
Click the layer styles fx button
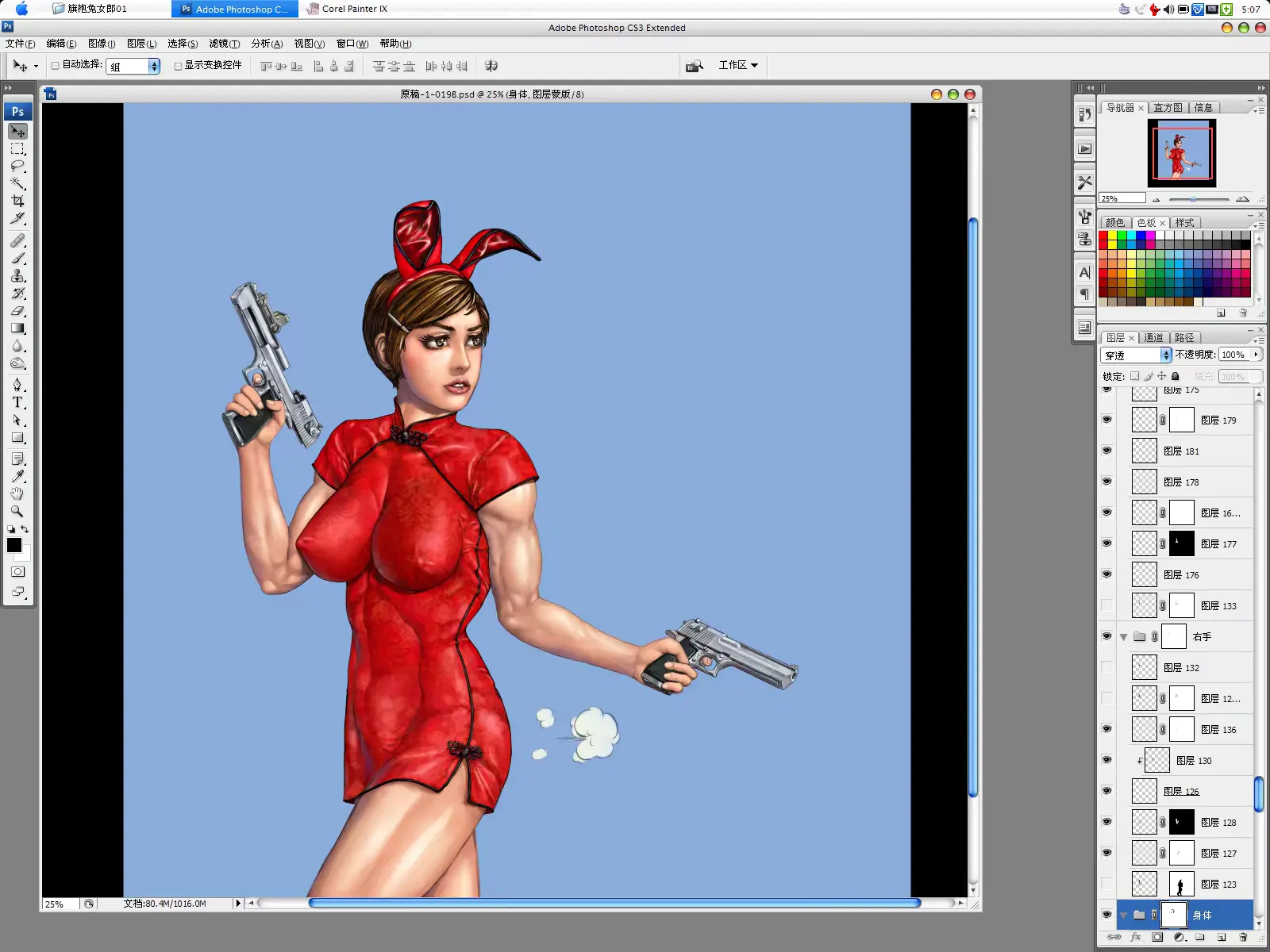click(x=1136, y=937)
